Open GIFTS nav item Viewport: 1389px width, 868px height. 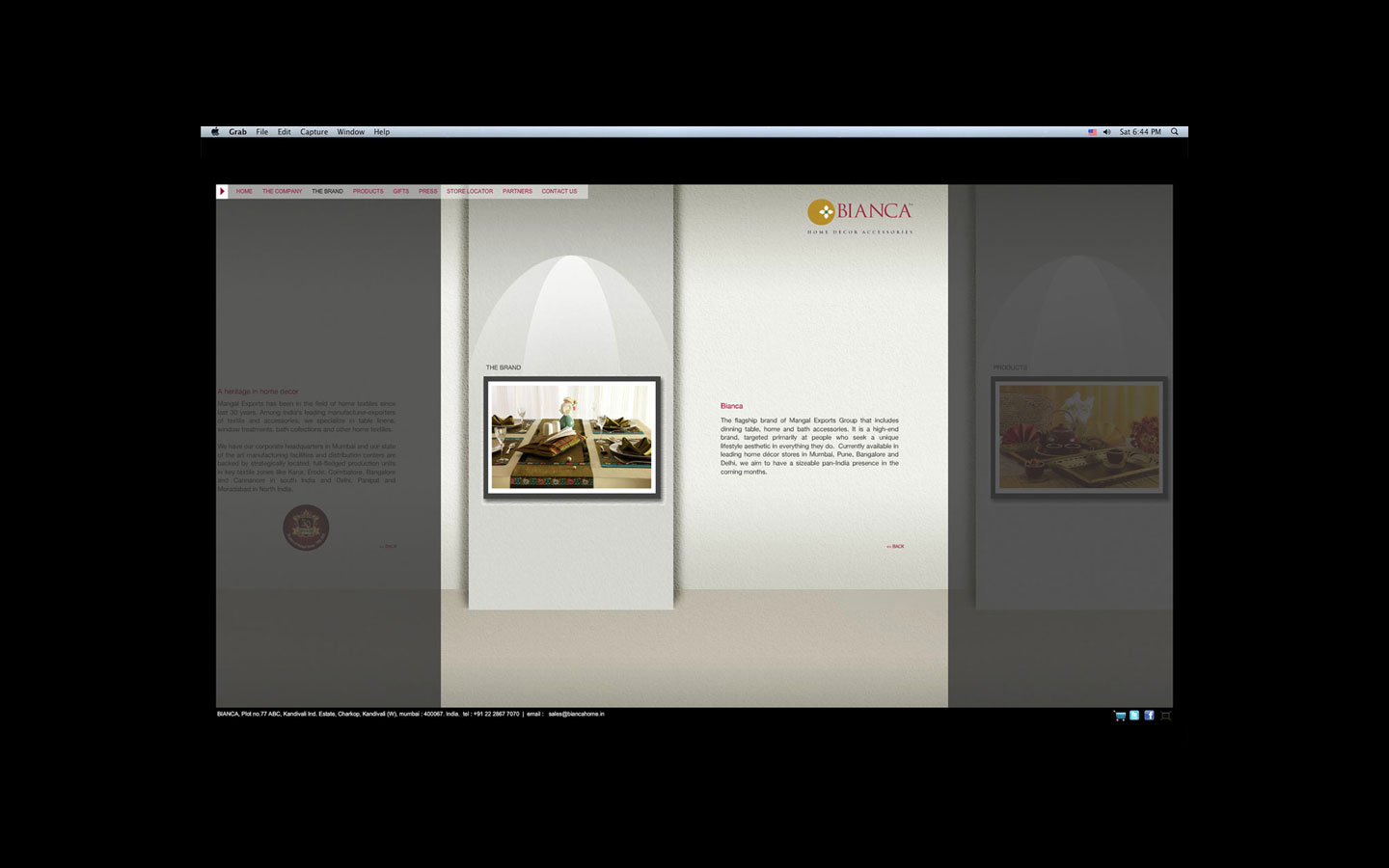pyautogui.click(x=400, y=191)
